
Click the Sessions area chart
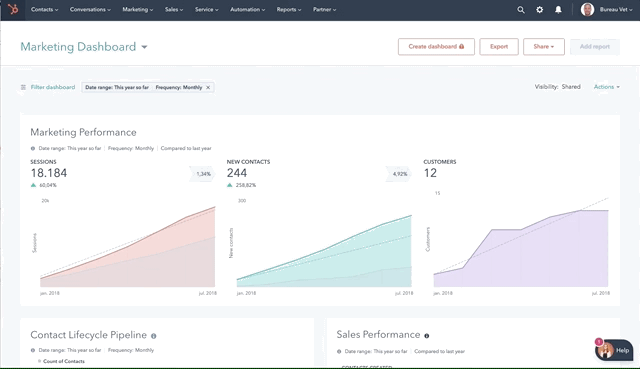click(127, 247)
